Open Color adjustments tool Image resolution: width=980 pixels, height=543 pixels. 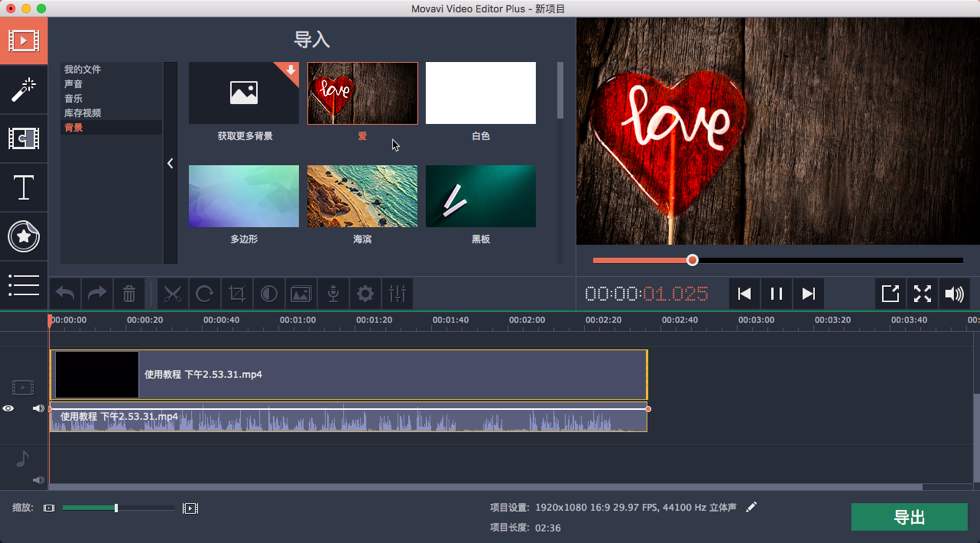point(269,294)
